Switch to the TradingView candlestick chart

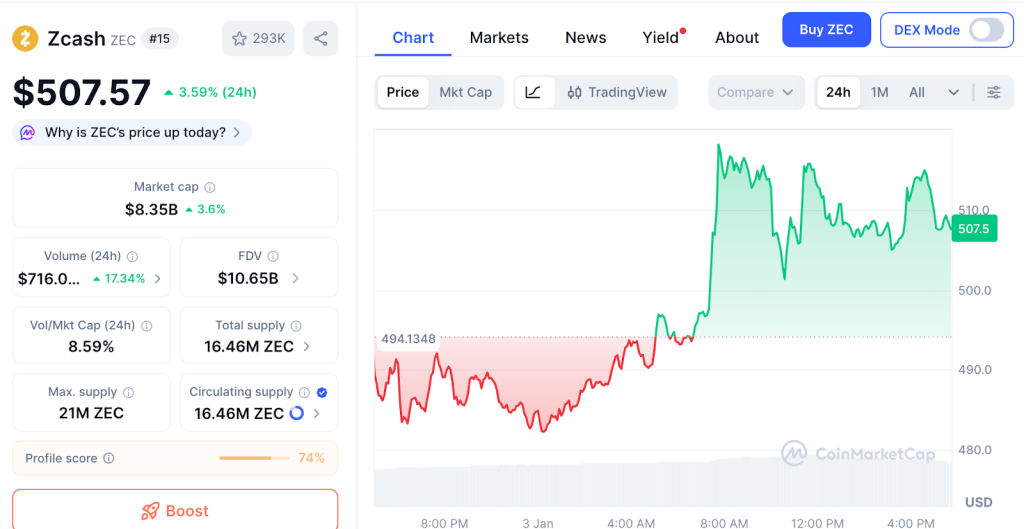617,92
